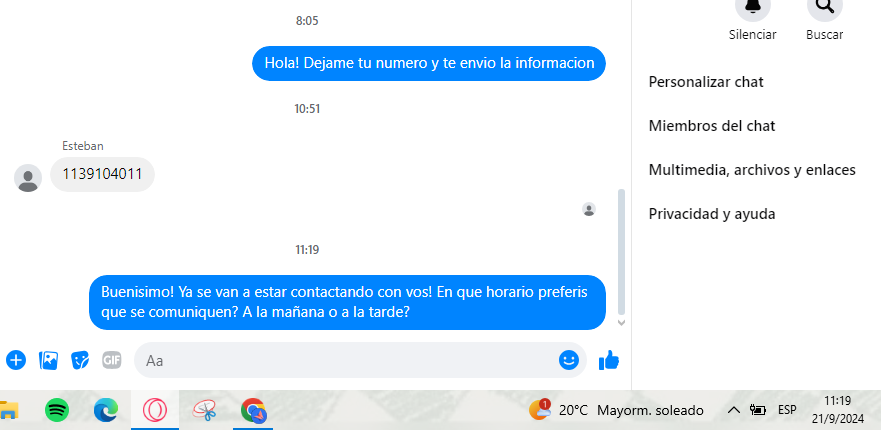
Task: Mute conversation with Silenciar bell
Action: tap(752, 6)
